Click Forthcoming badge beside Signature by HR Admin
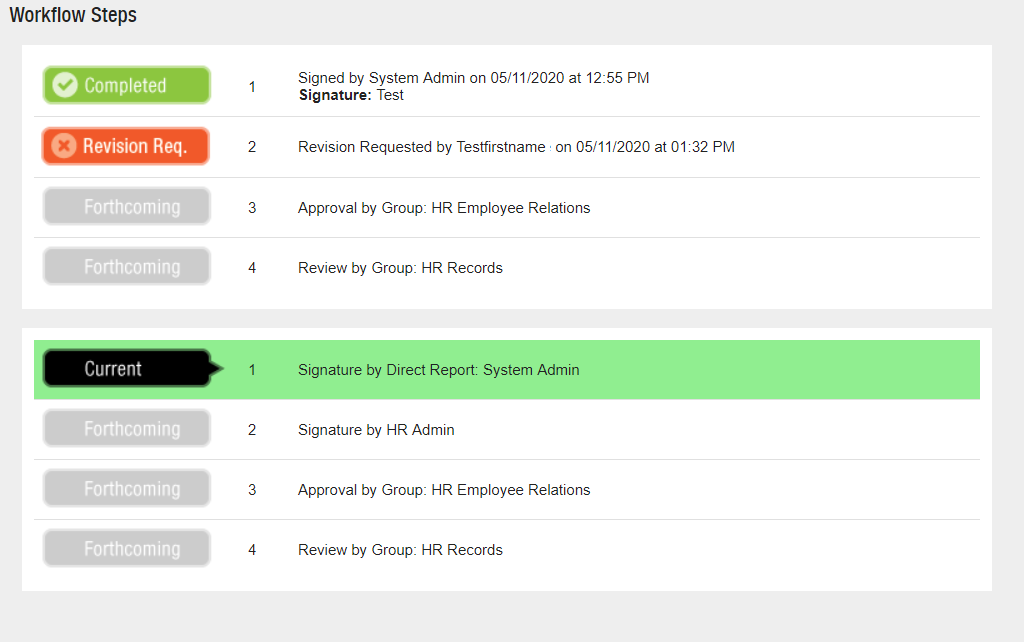The height and width of the screenshot is (642, 1024). [126, 429]
